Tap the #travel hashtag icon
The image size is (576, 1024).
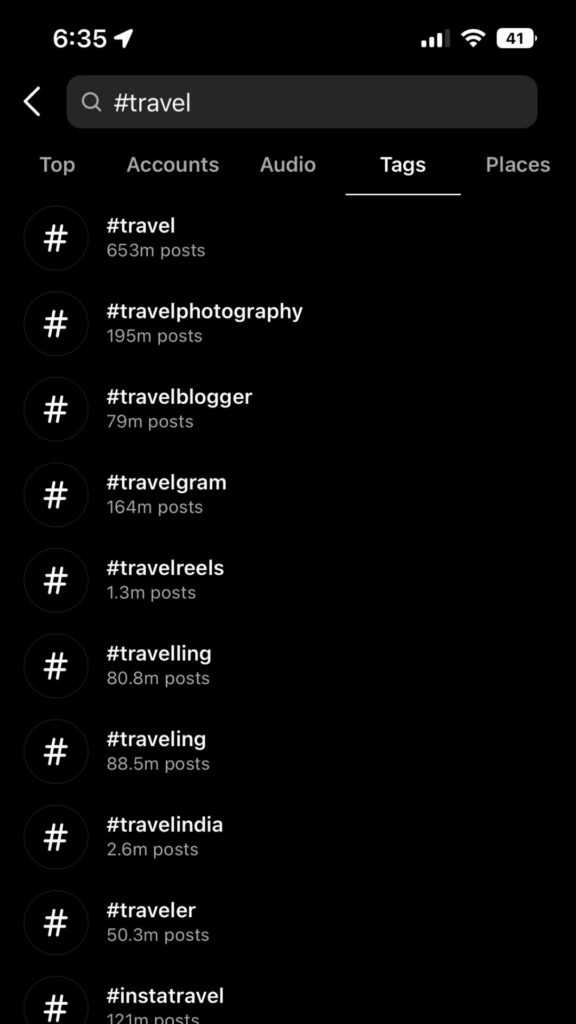click(56, 238)
